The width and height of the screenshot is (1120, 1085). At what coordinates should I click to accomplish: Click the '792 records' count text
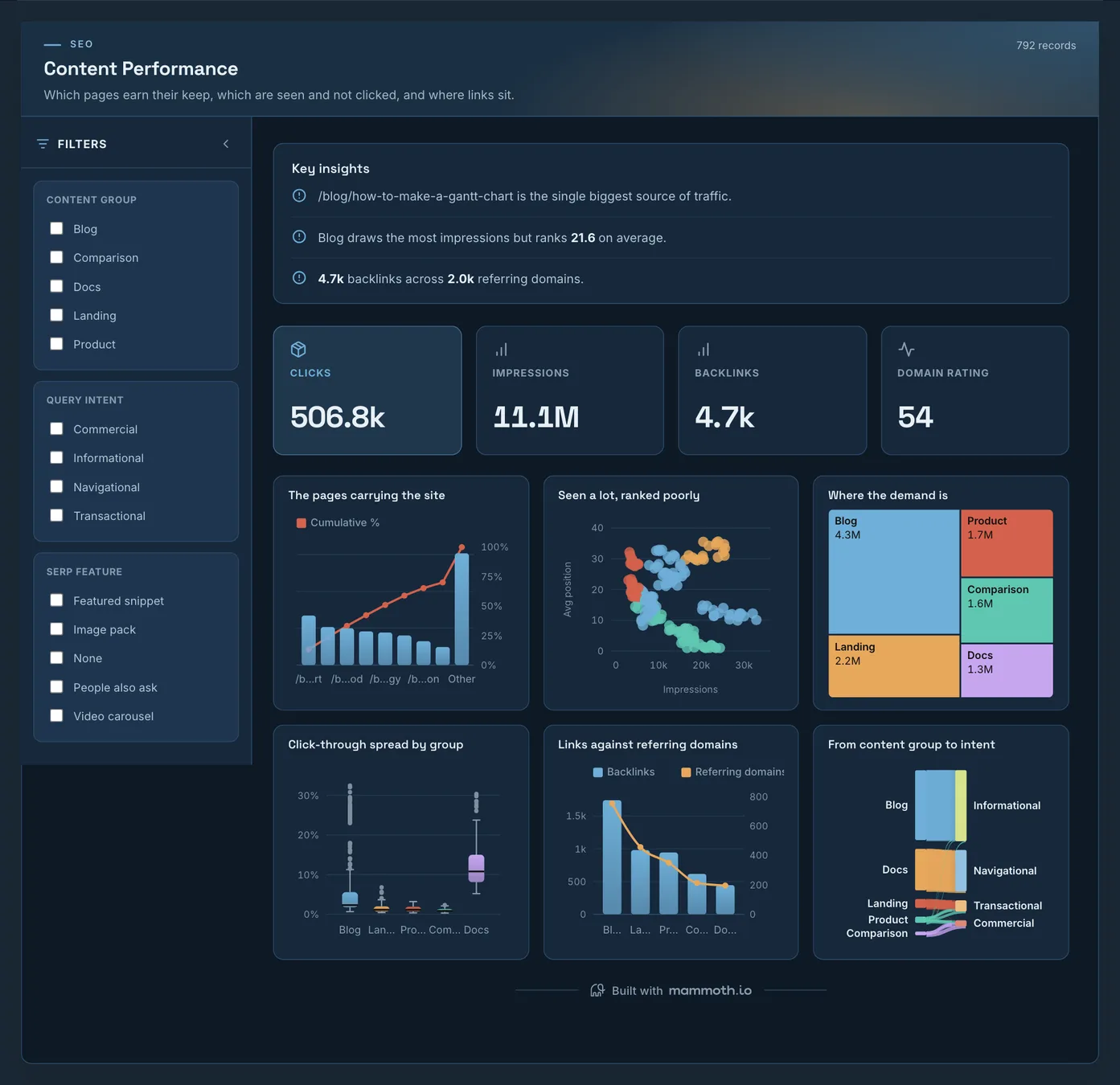pos(1046,46)
